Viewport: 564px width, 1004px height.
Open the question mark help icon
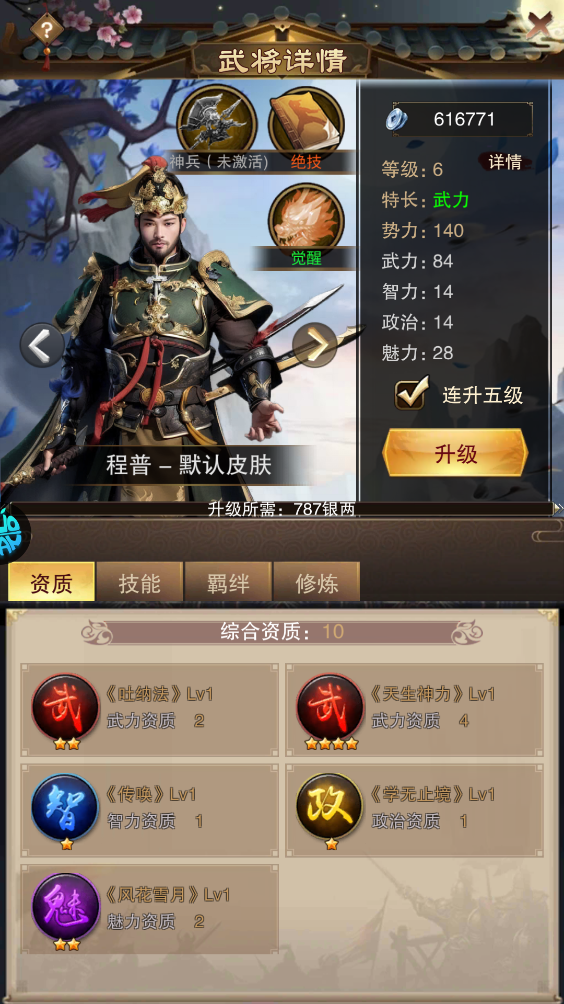(x=47, y=29)
